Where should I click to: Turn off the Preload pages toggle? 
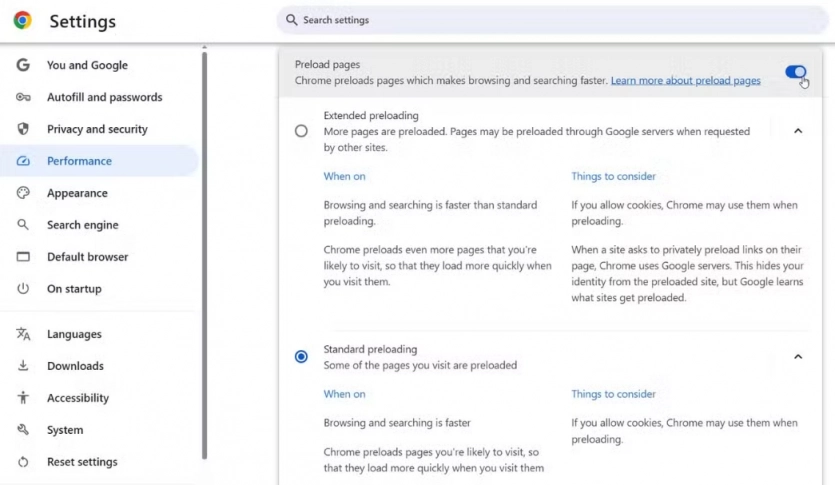click(796, 72)
